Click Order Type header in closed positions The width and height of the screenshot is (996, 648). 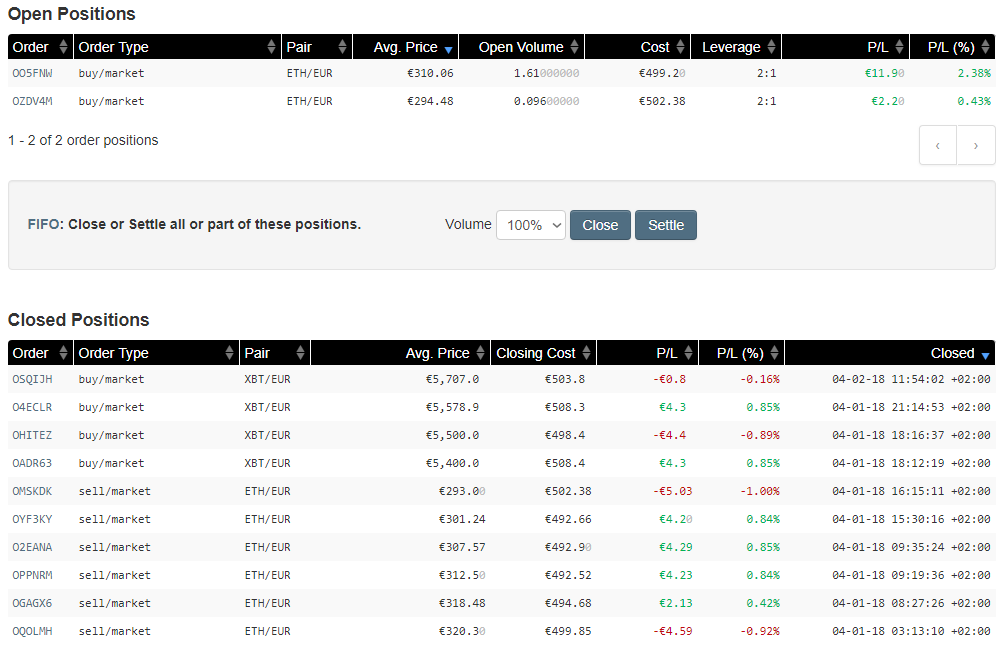click(x=114, y=353)
